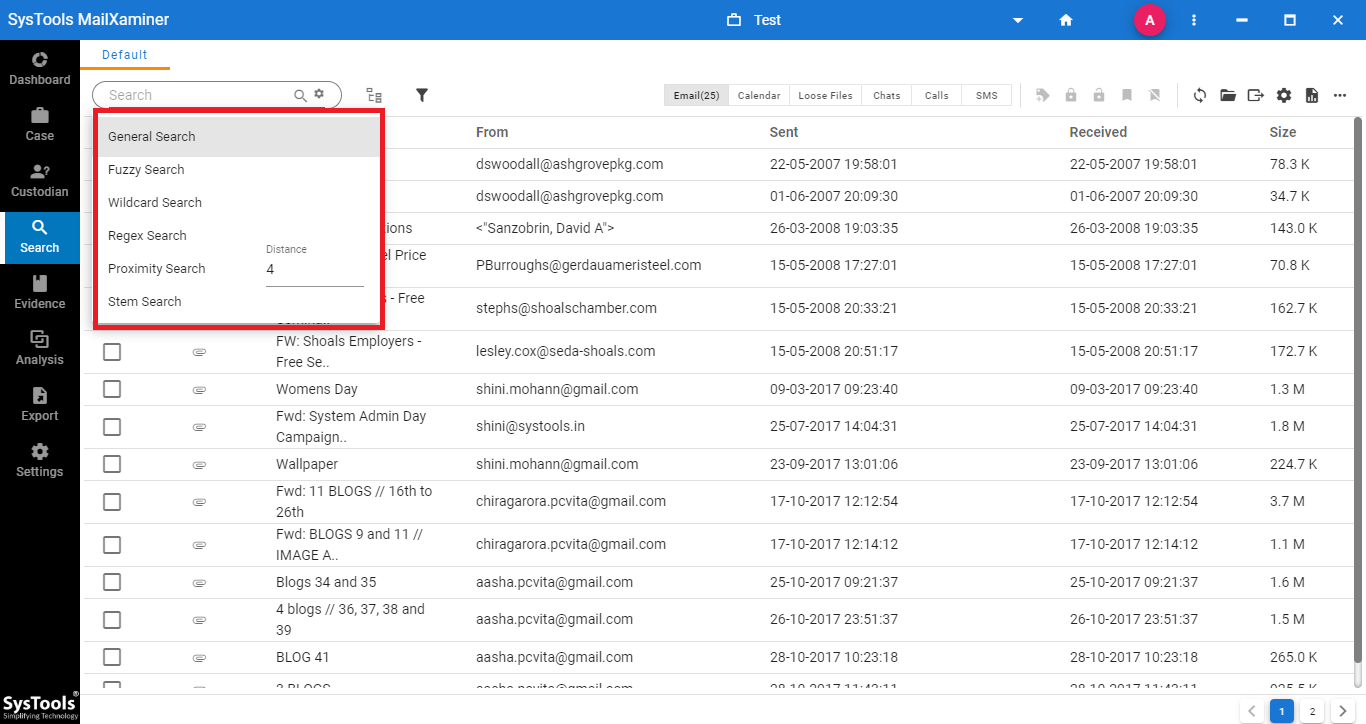Open the filter funnel icon

coord(422,95)
